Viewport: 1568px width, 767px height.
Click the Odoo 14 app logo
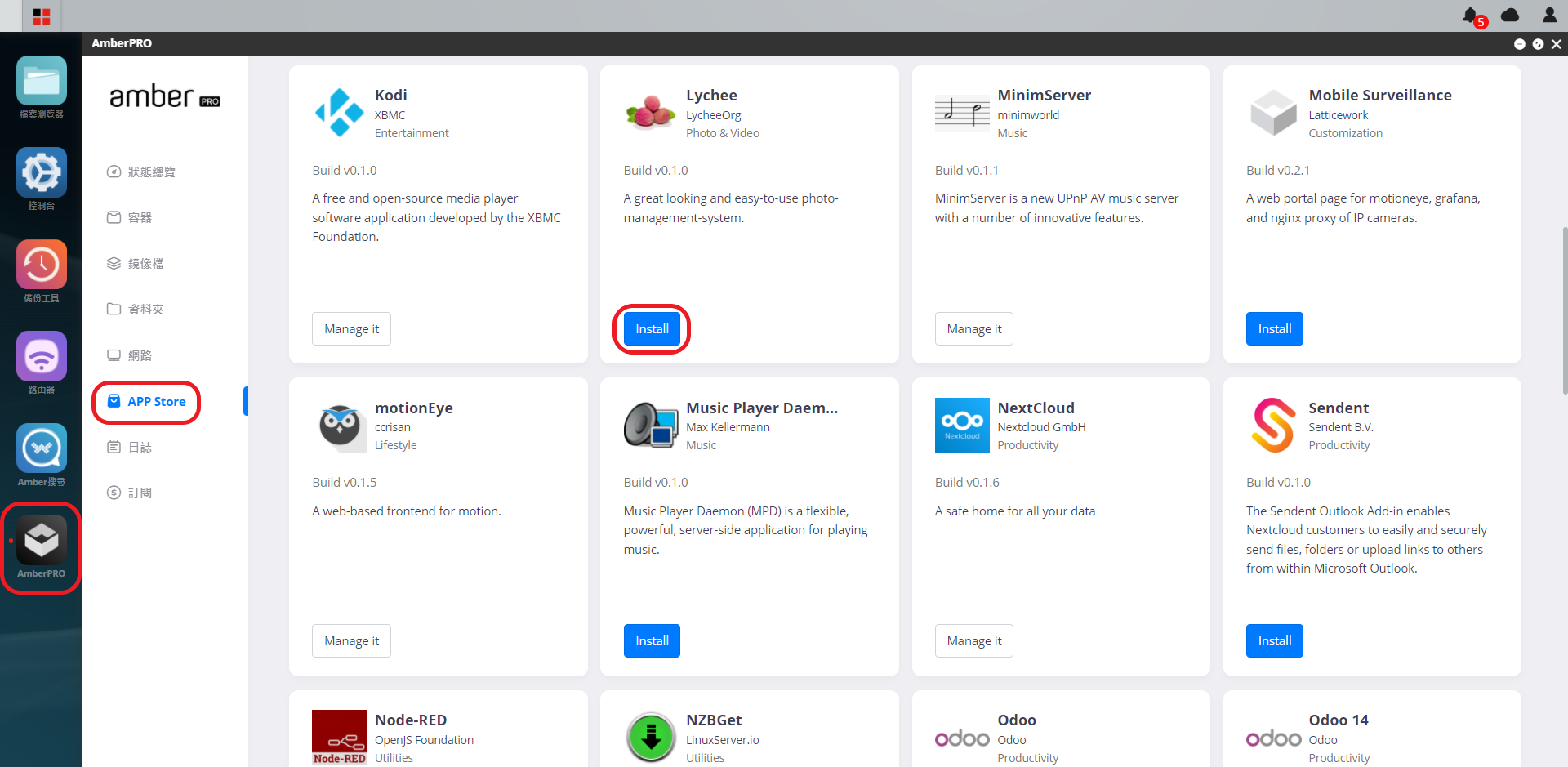1273,738
